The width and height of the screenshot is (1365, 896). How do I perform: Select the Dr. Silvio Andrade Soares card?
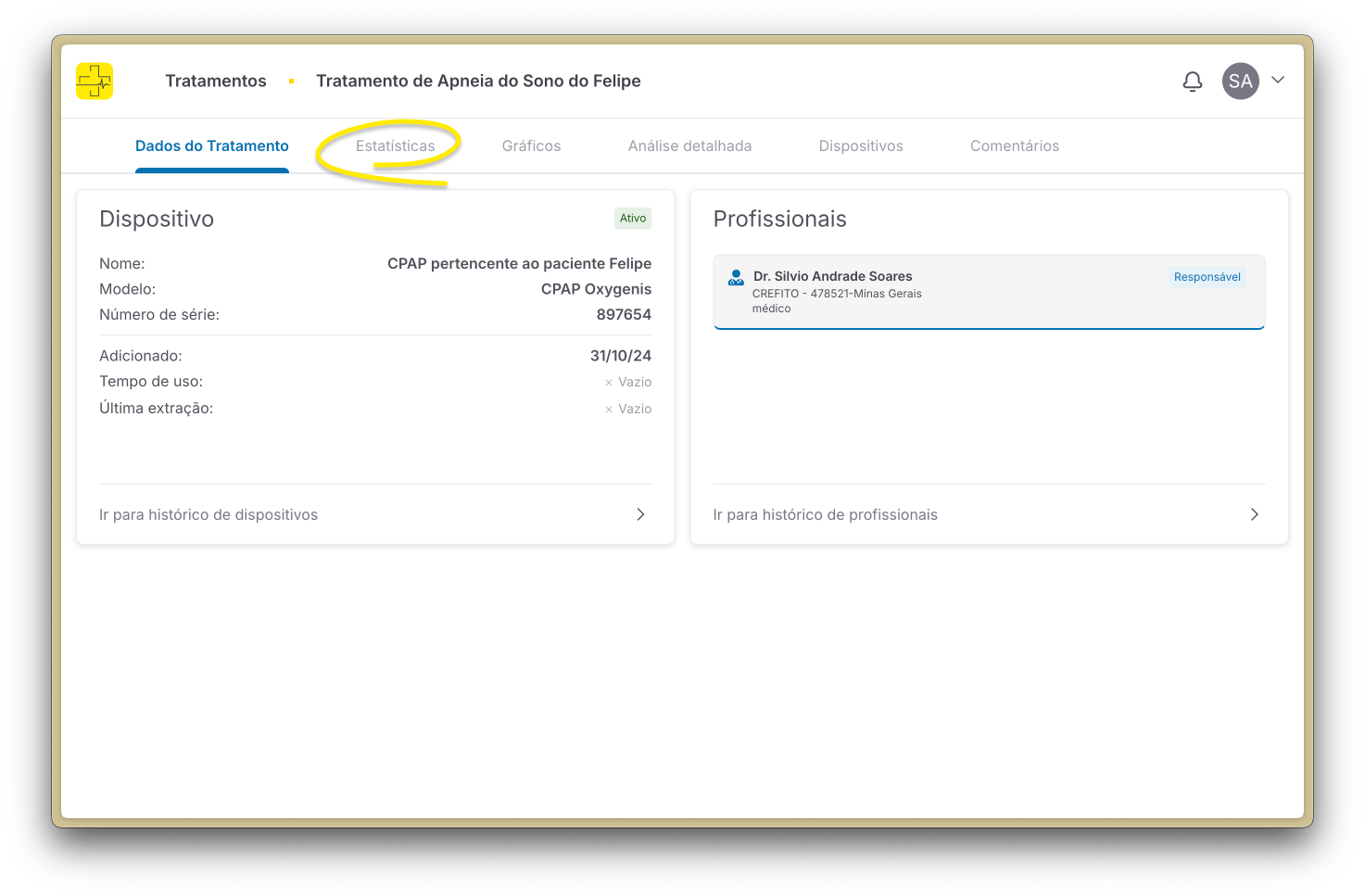pyautogui.click(x=988, y=292)
